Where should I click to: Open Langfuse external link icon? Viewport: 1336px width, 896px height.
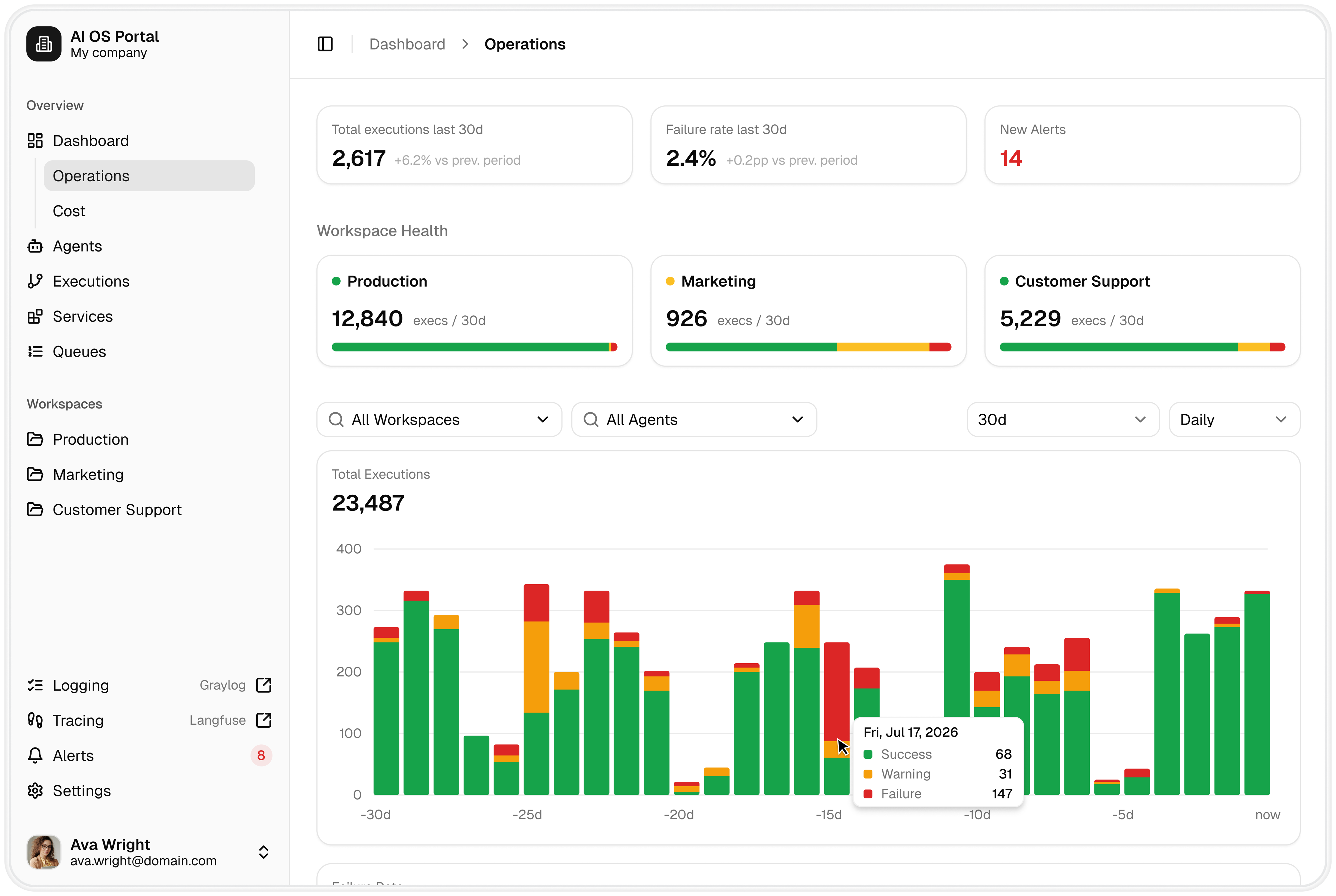(x=264, y=720)
